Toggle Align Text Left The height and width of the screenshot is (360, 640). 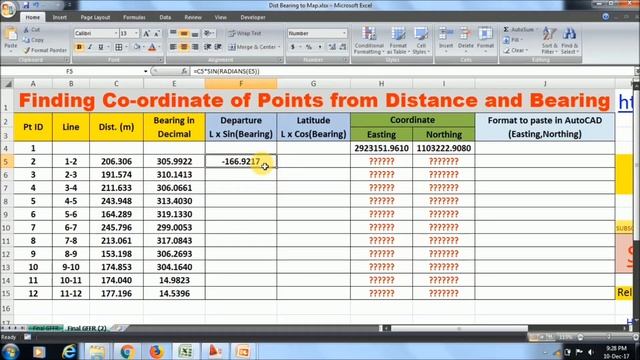coord(173,47)
